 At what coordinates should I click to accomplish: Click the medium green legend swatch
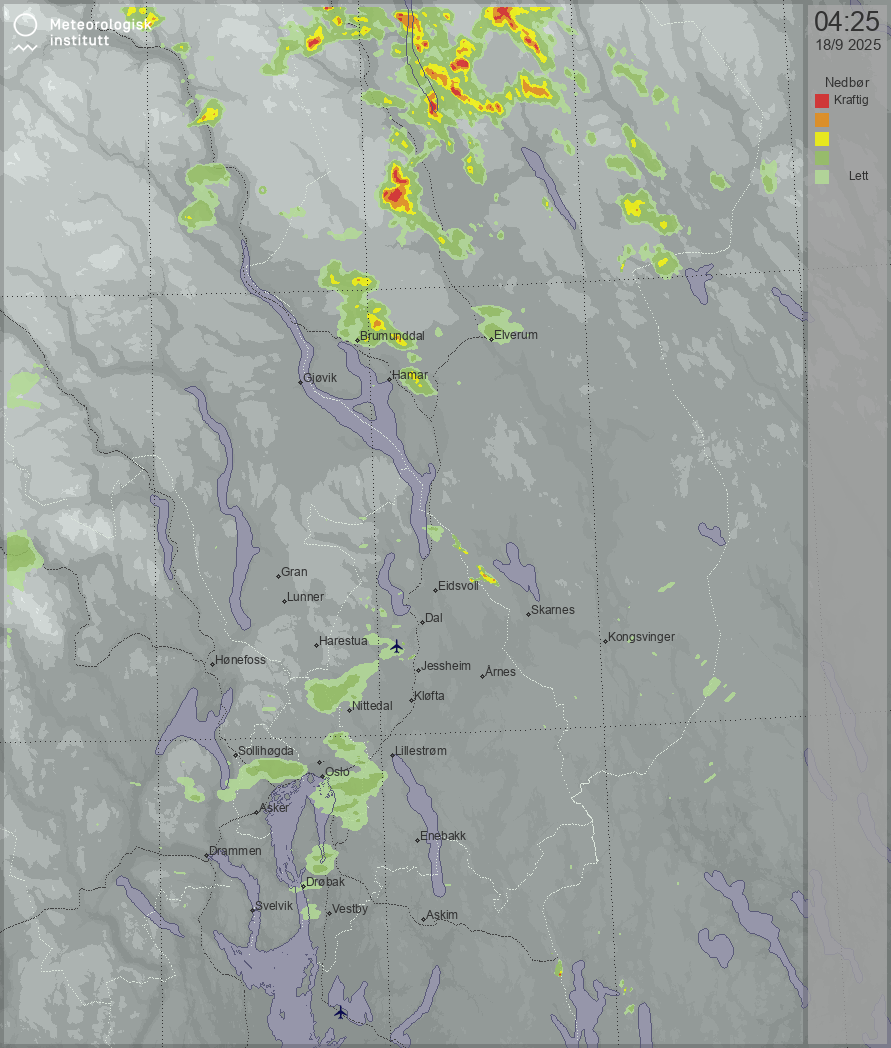[x=821, y=158]
